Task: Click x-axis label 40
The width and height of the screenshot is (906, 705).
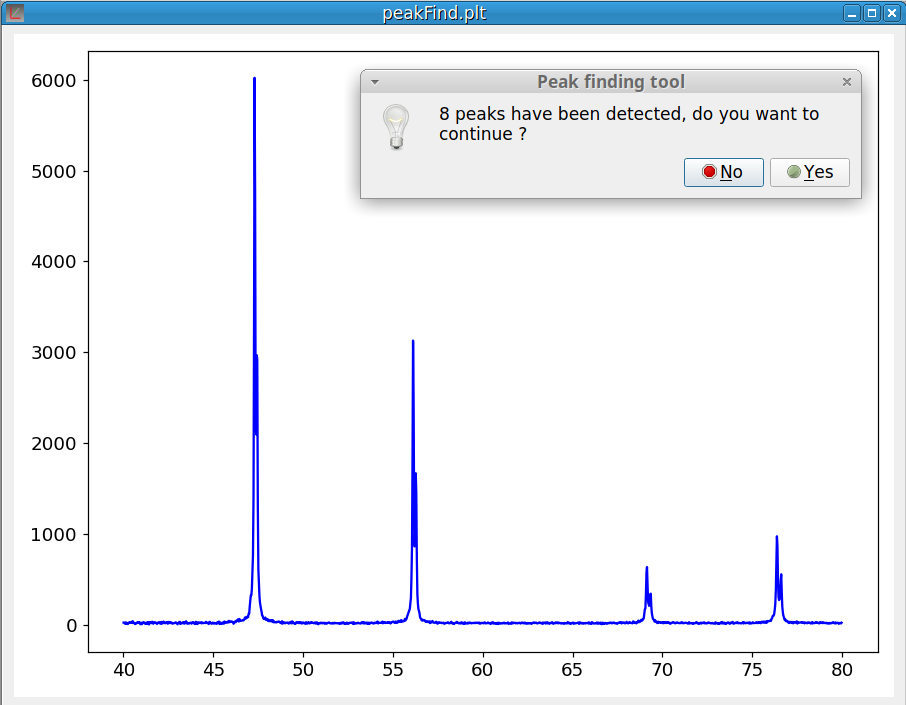Action: [x=124, y=670]
